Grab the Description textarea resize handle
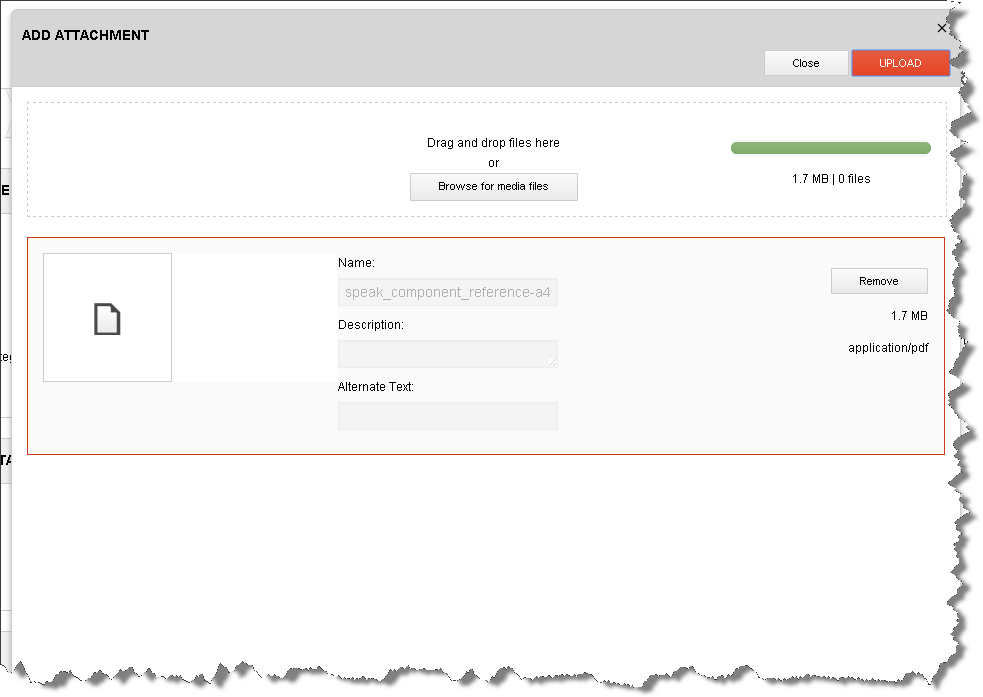Viewport: 983px width, 697px height. pyautogui.click(x=552, y=362)
